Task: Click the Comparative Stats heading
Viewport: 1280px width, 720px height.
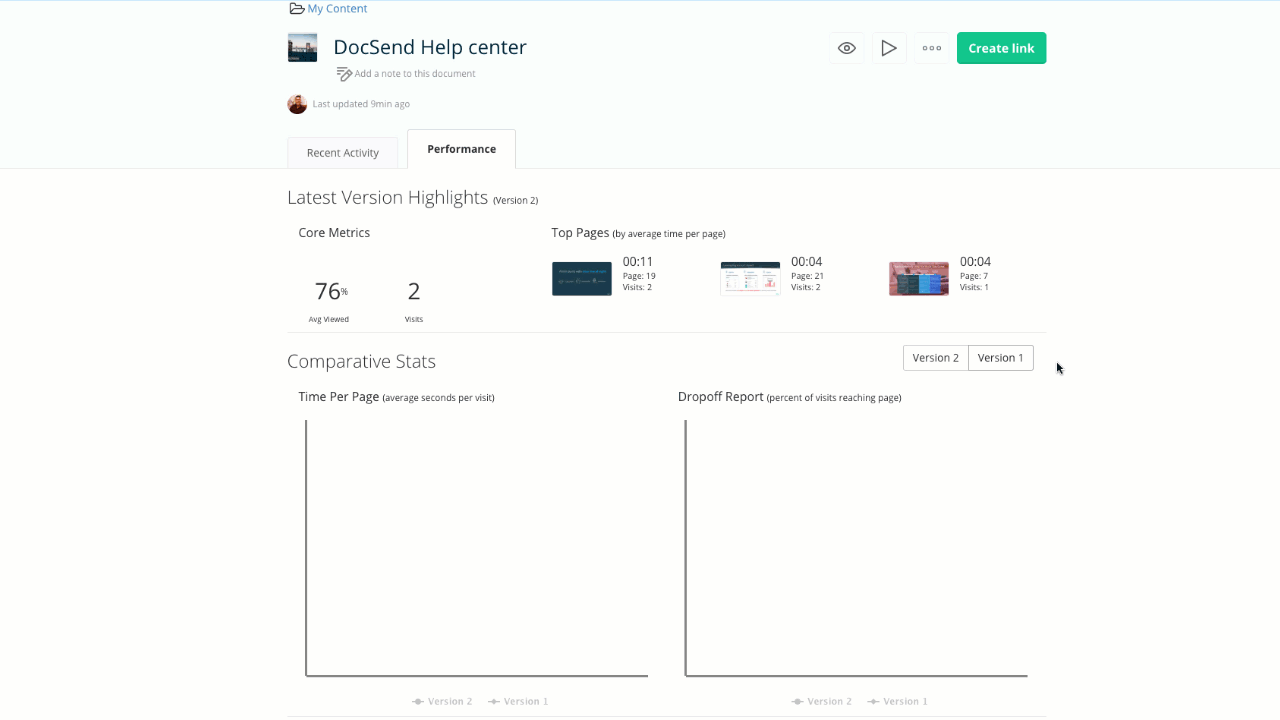Action: [x=361, y=361]
